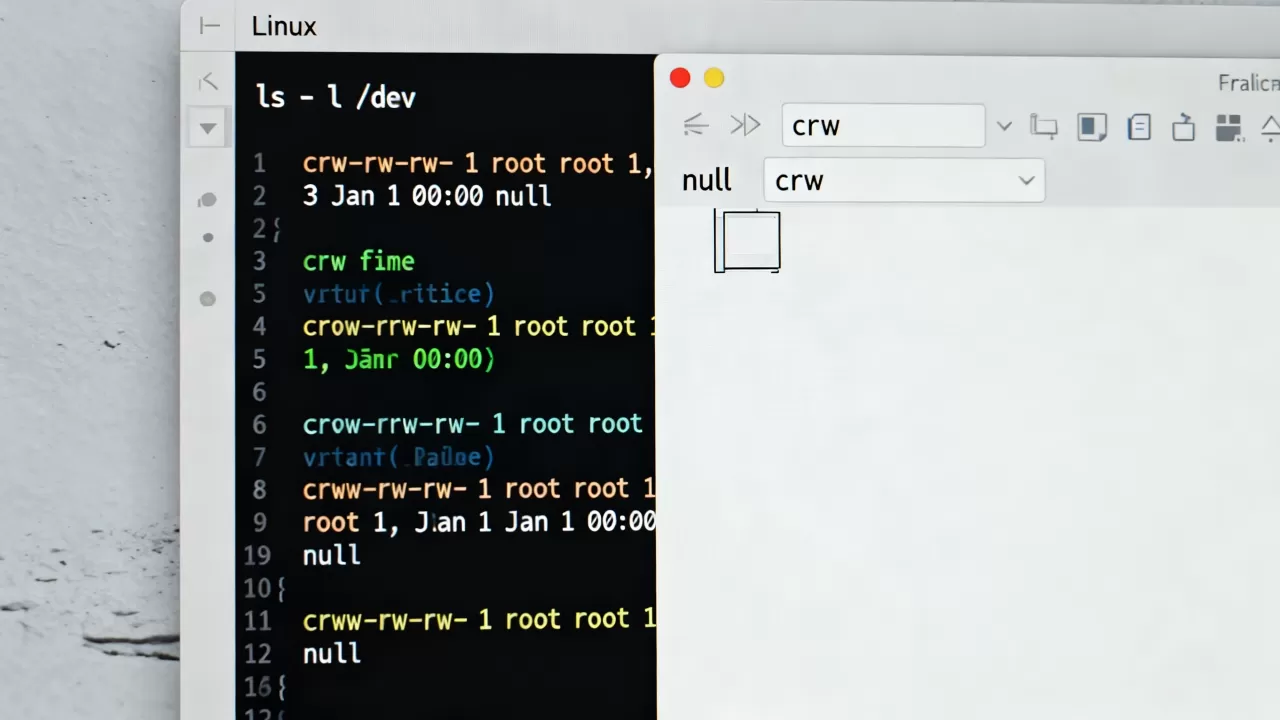The width and height of the screenshot is (1280, 720).
Task: Expand the down triangle in the editor sidebar
Action: (208, 128)
